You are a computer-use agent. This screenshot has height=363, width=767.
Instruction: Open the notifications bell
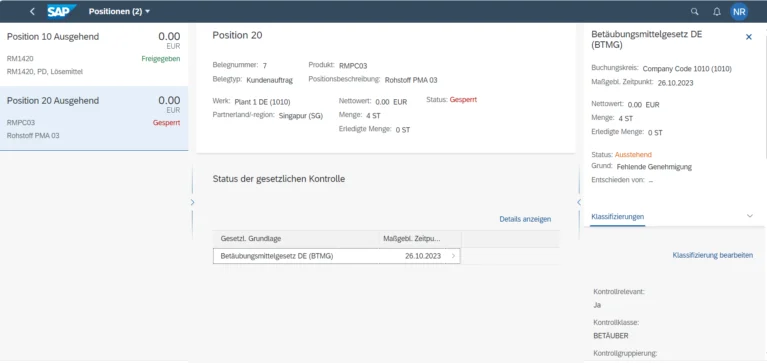click(717, 12)
